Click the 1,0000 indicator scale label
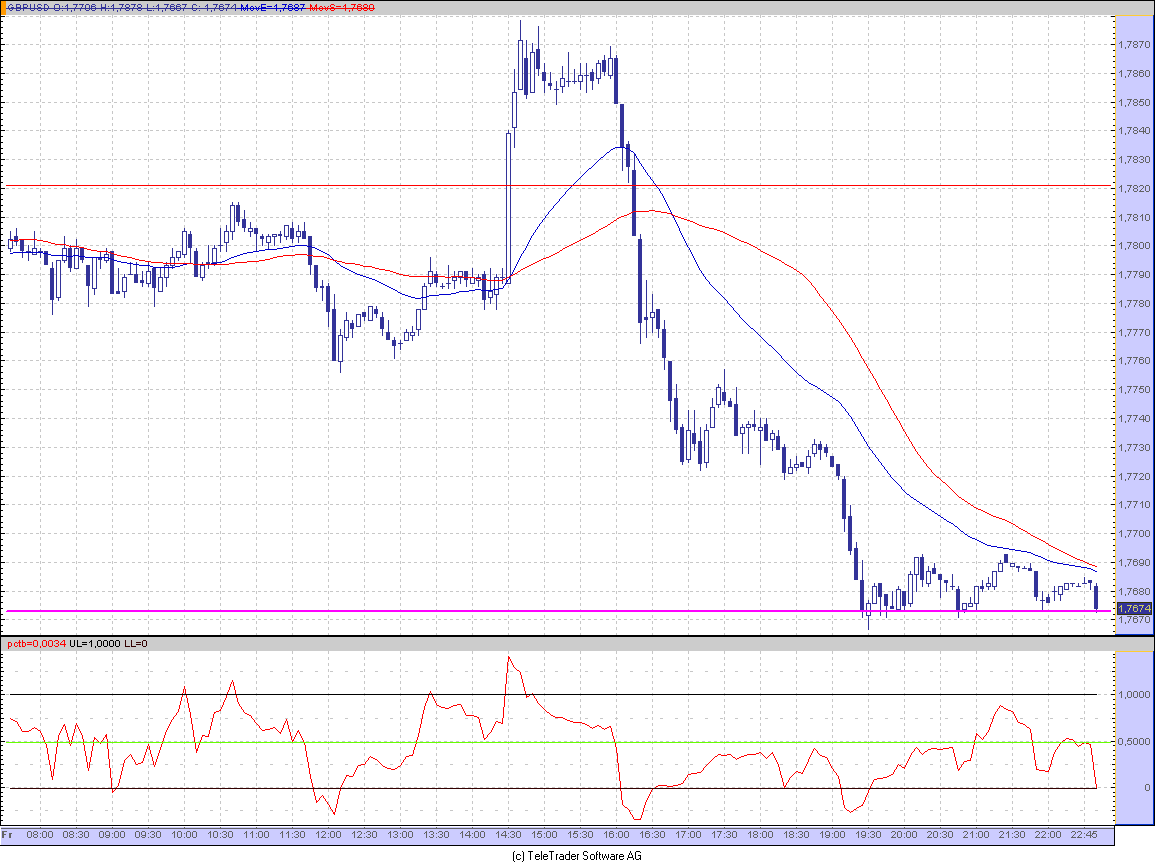Screen dimensions: 1155x862 coord(1134,695)
